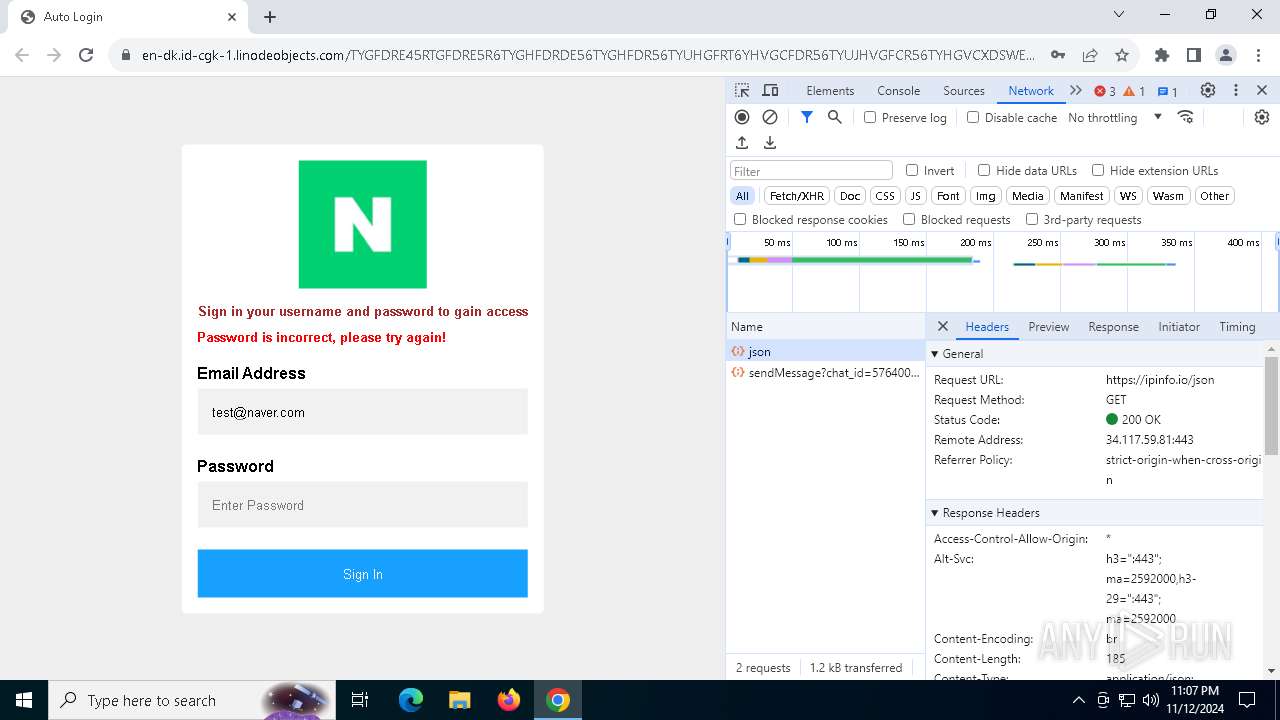Viewport: 1280px width, 720px height.
Task: Collapse the General section
Action: (935, 353)
